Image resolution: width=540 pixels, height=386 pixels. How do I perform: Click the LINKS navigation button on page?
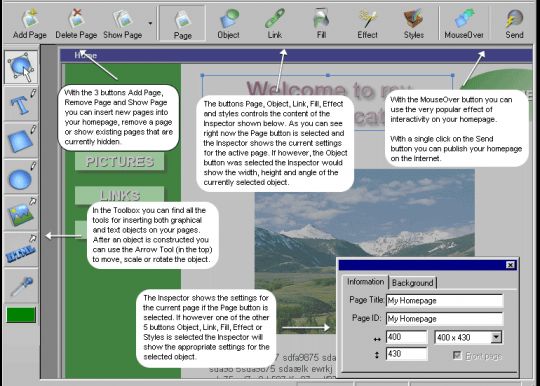[120, 195]
